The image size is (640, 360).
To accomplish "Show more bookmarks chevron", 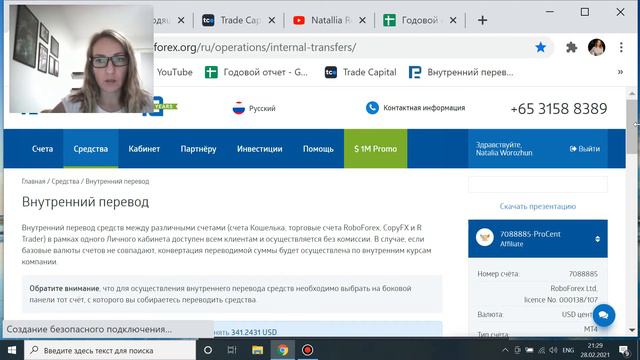I will point(620,72).
